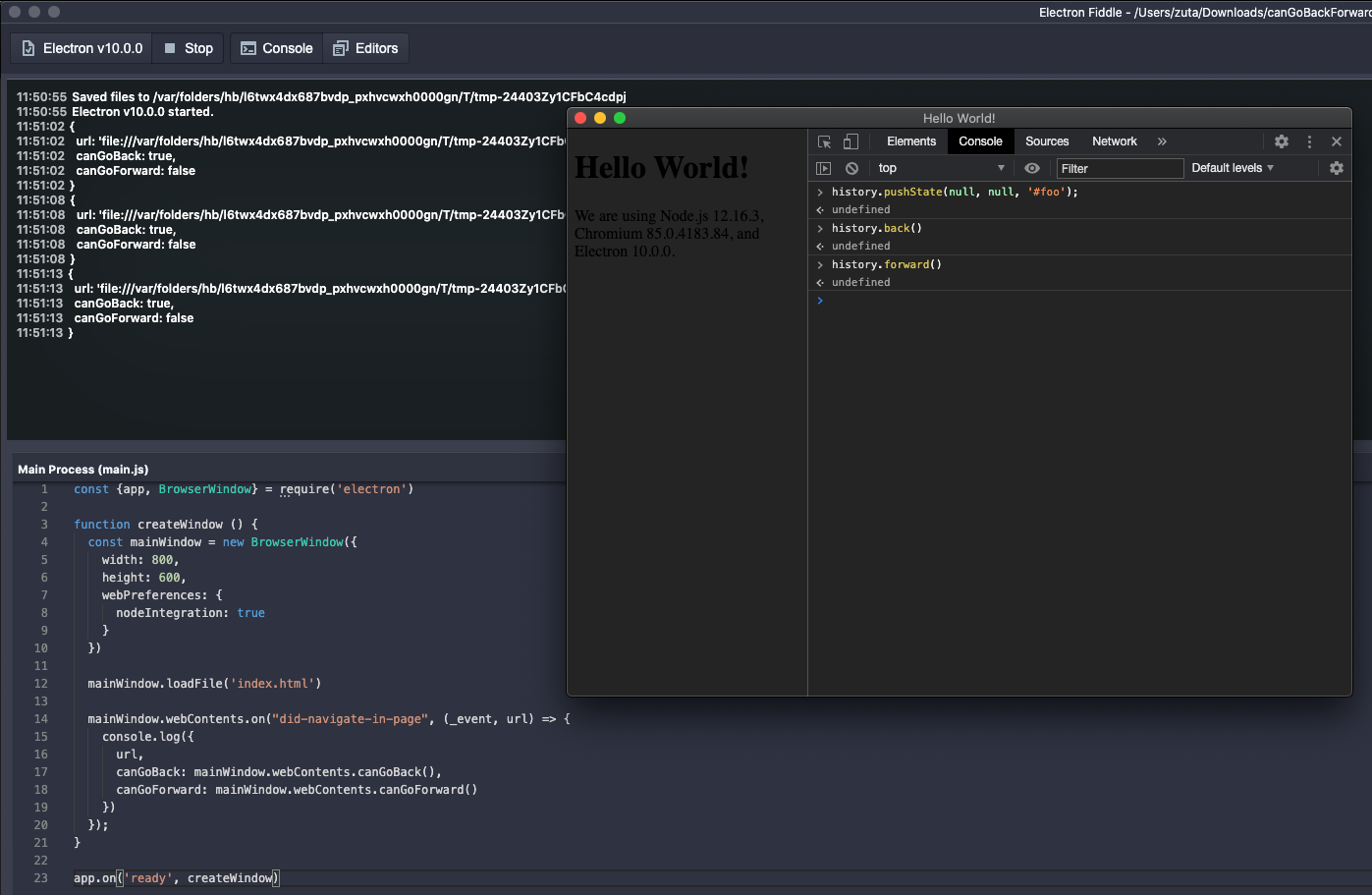Image resolution: width=1372 pixels, height=895 pixels.
Task: Click the console Filter input field
Action: click(1120, 168)
